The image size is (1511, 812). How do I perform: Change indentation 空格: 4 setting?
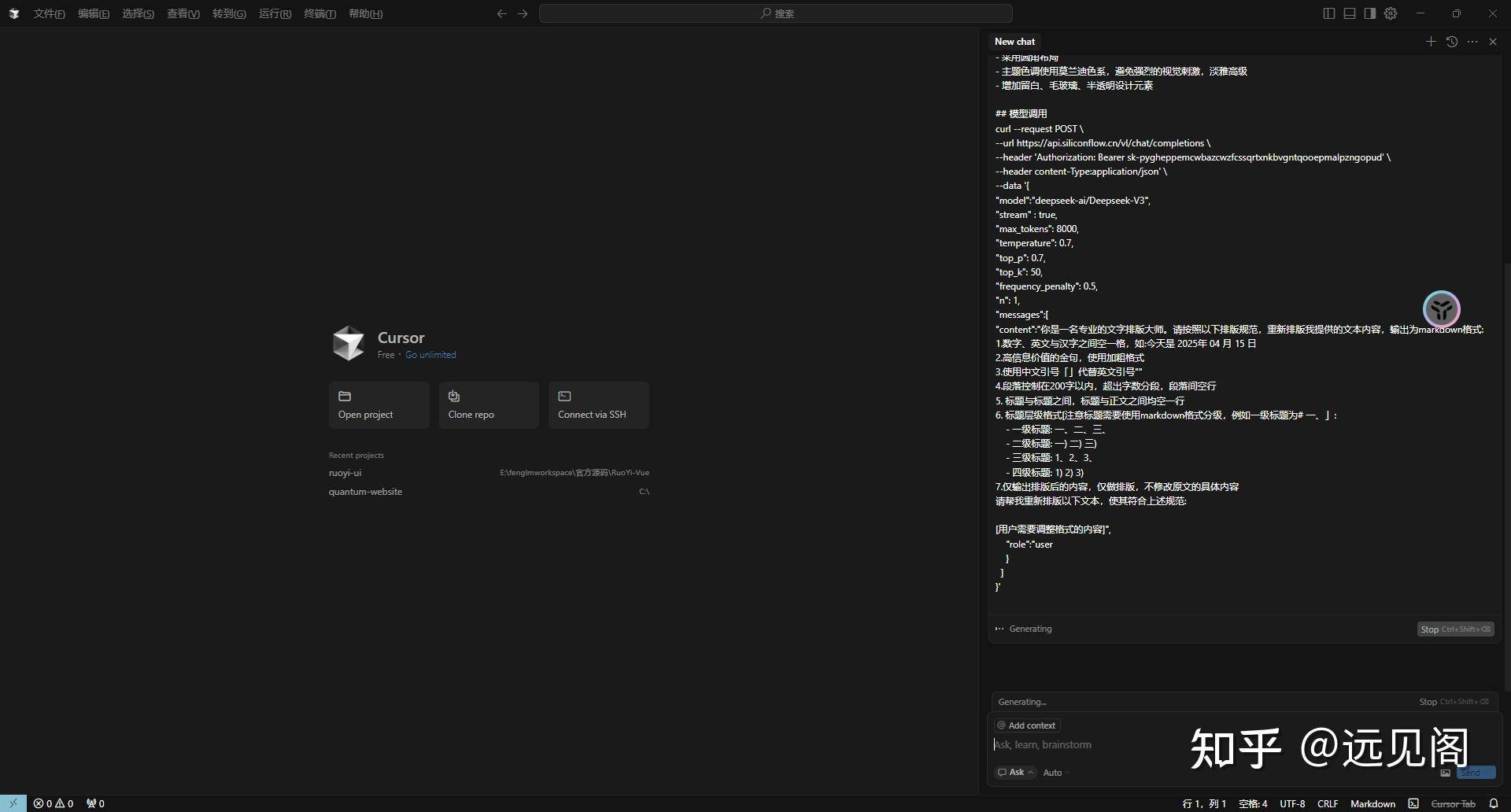(1253, 803)
